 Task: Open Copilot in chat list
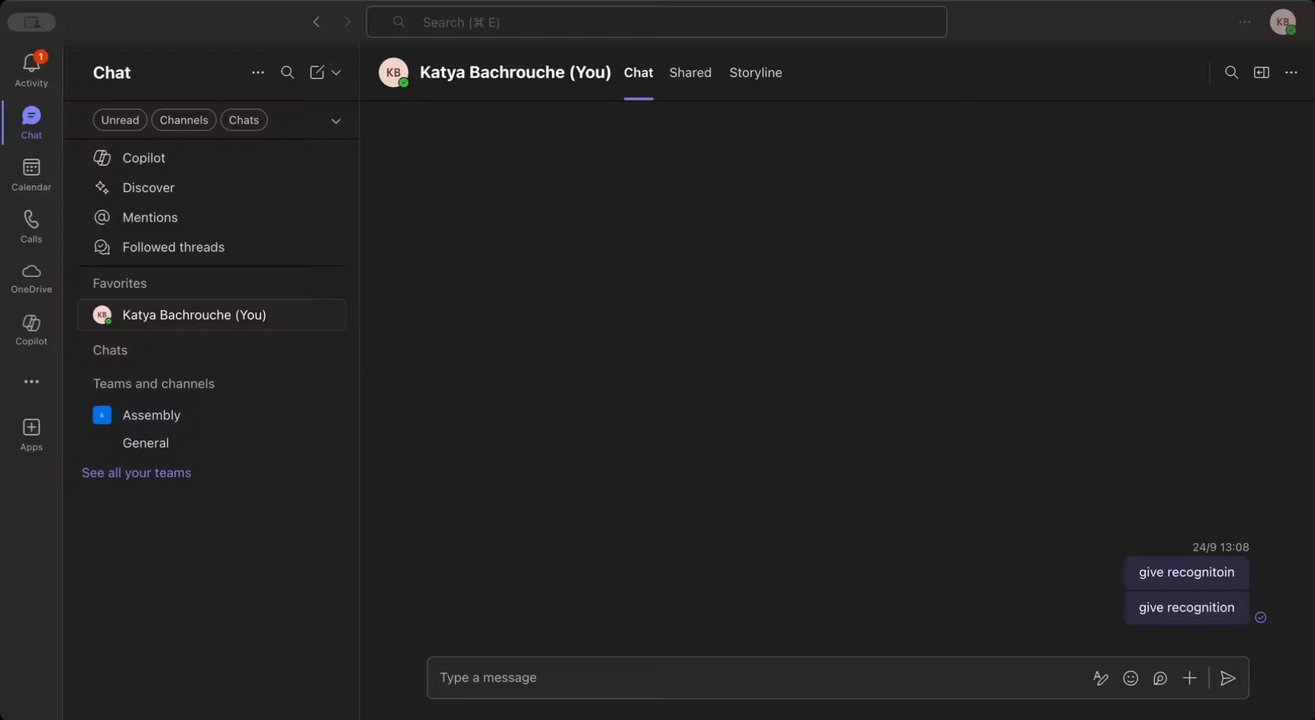click(212, 158)
